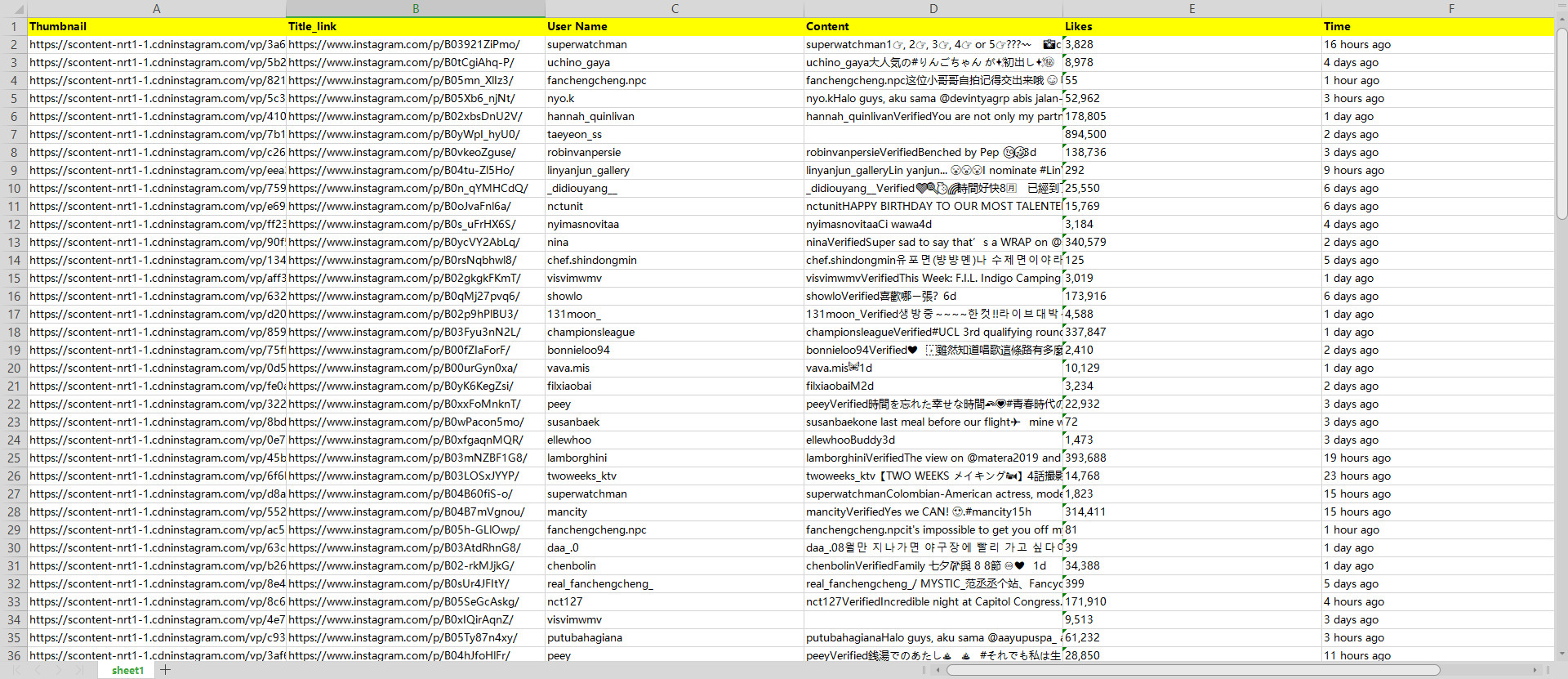Select the putubahagiana user name cell
The width and height of the screenshot is (1568, 679).
pyautogui.click(x=675, y=637)
